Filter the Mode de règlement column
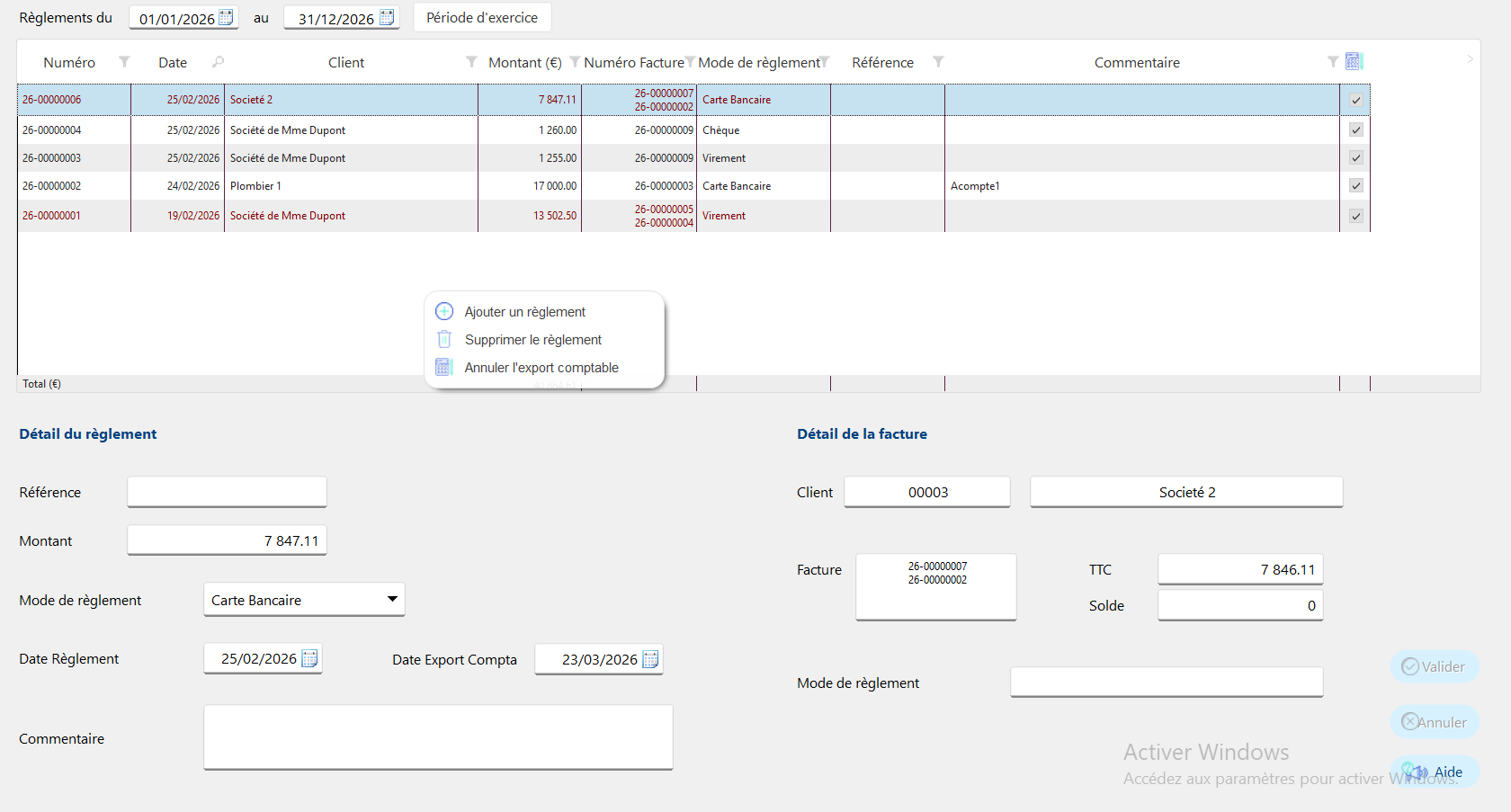This screenshot has height=812, width=1511. (825, 62)
